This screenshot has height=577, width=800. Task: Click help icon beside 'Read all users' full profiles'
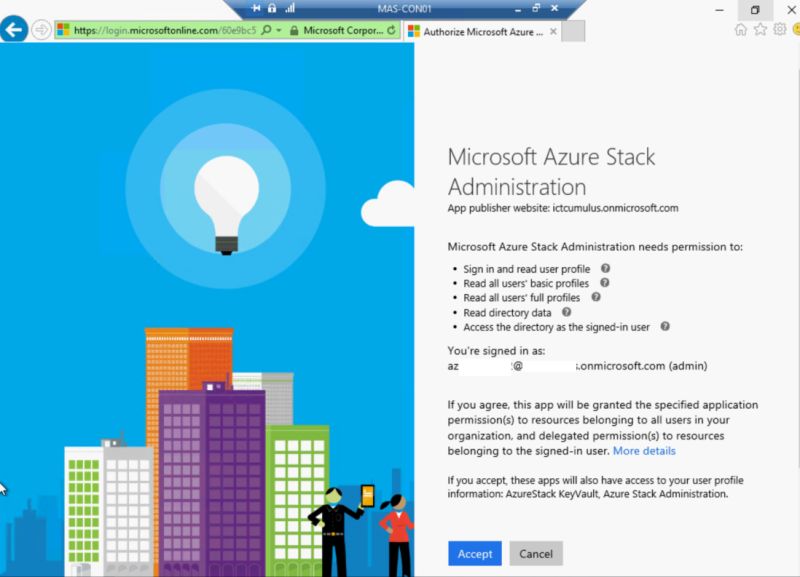click(595, 298)
